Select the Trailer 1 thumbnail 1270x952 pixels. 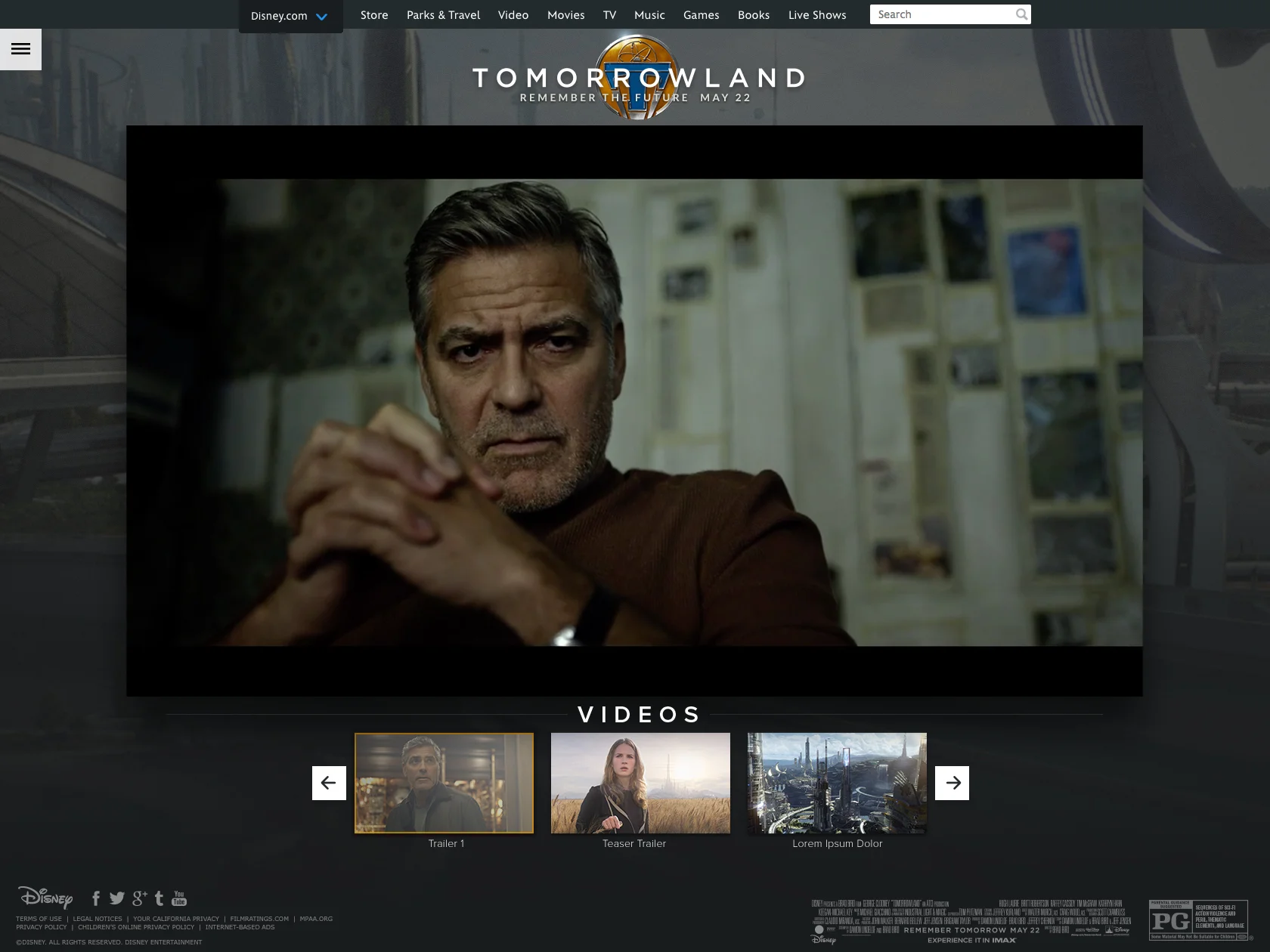[444, 783]
